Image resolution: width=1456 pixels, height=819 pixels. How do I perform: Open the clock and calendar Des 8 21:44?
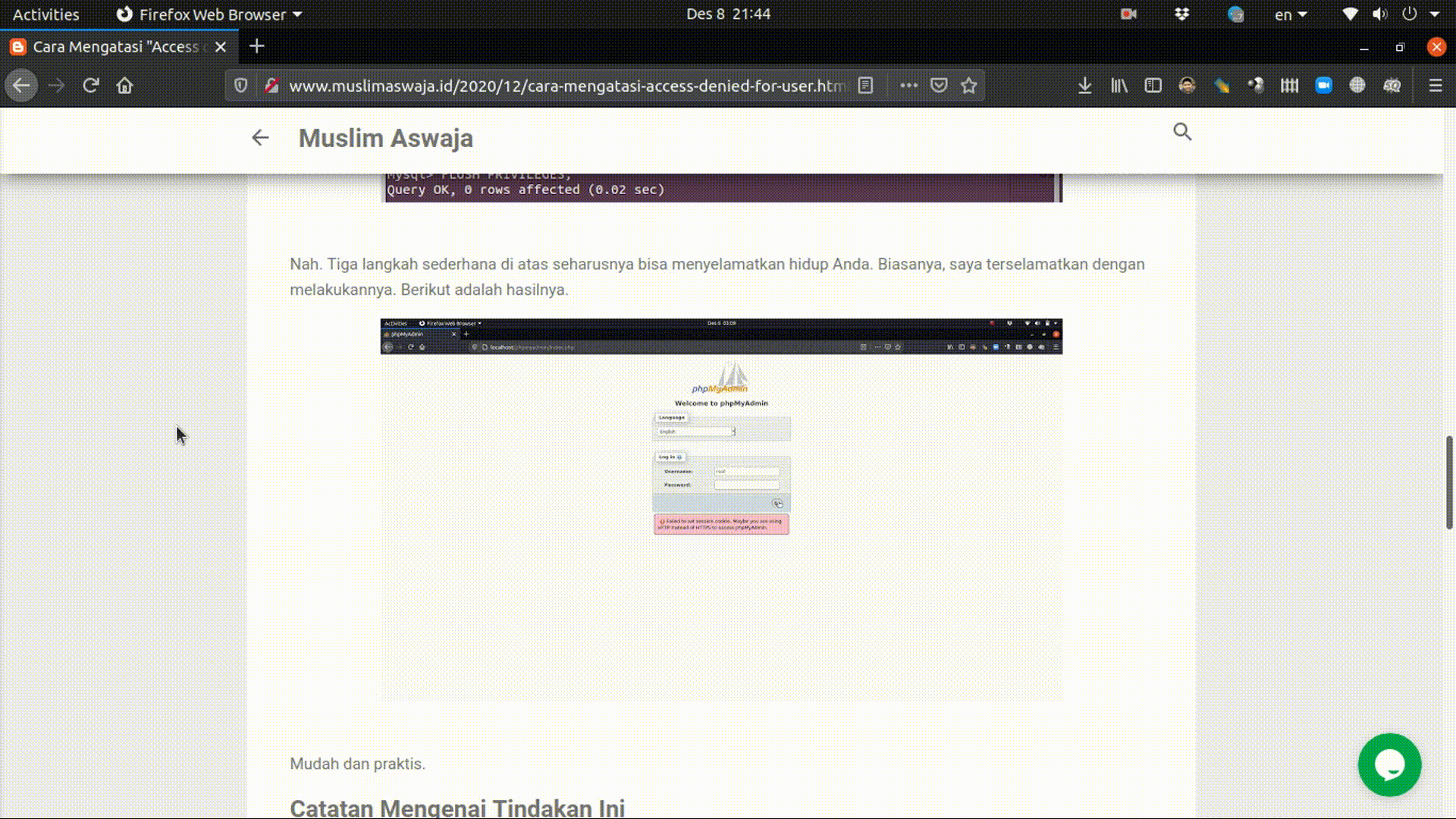pyautogui.click(x=728, y=14)
